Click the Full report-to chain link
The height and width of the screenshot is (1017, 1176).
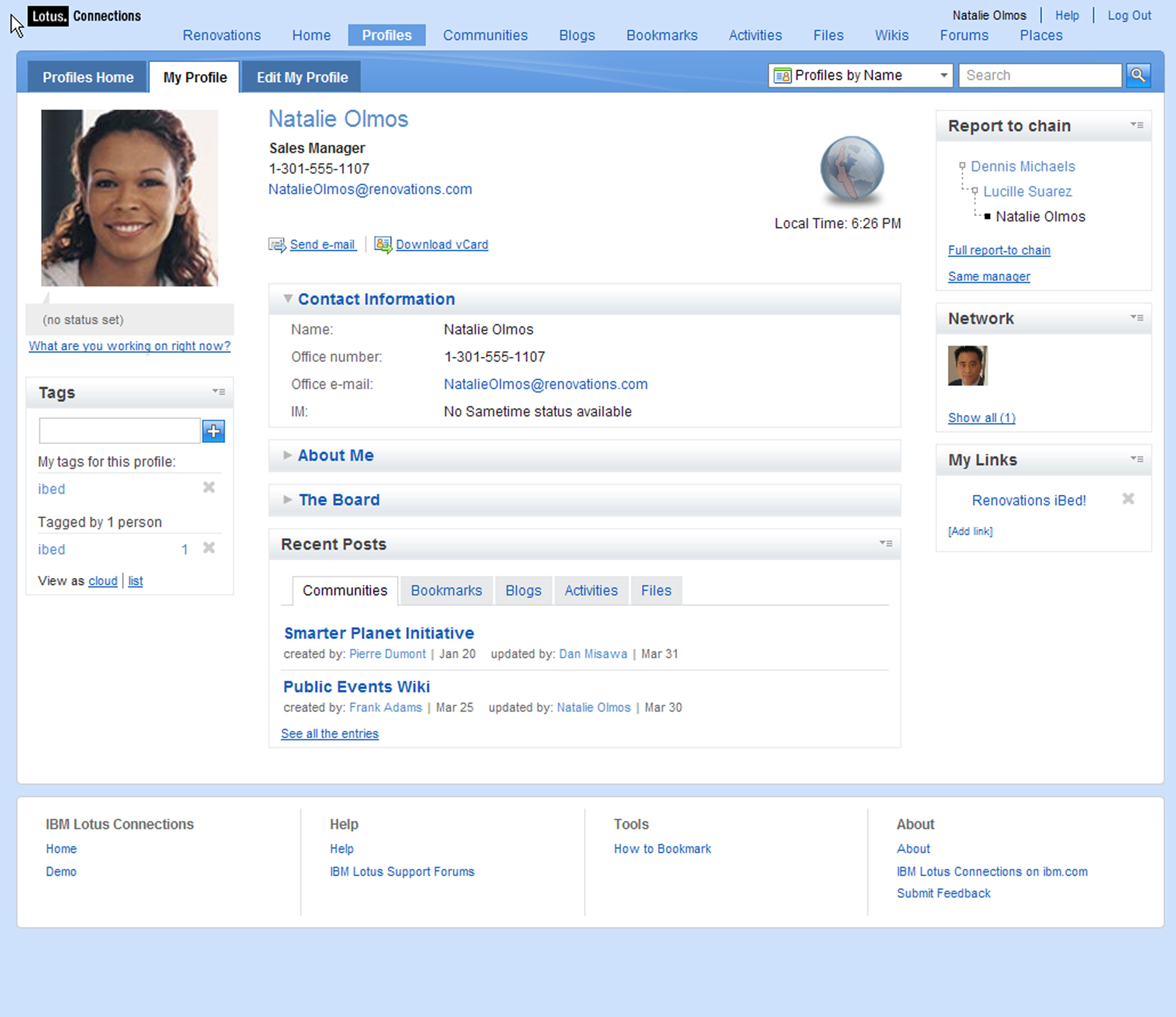click(999, 250)
